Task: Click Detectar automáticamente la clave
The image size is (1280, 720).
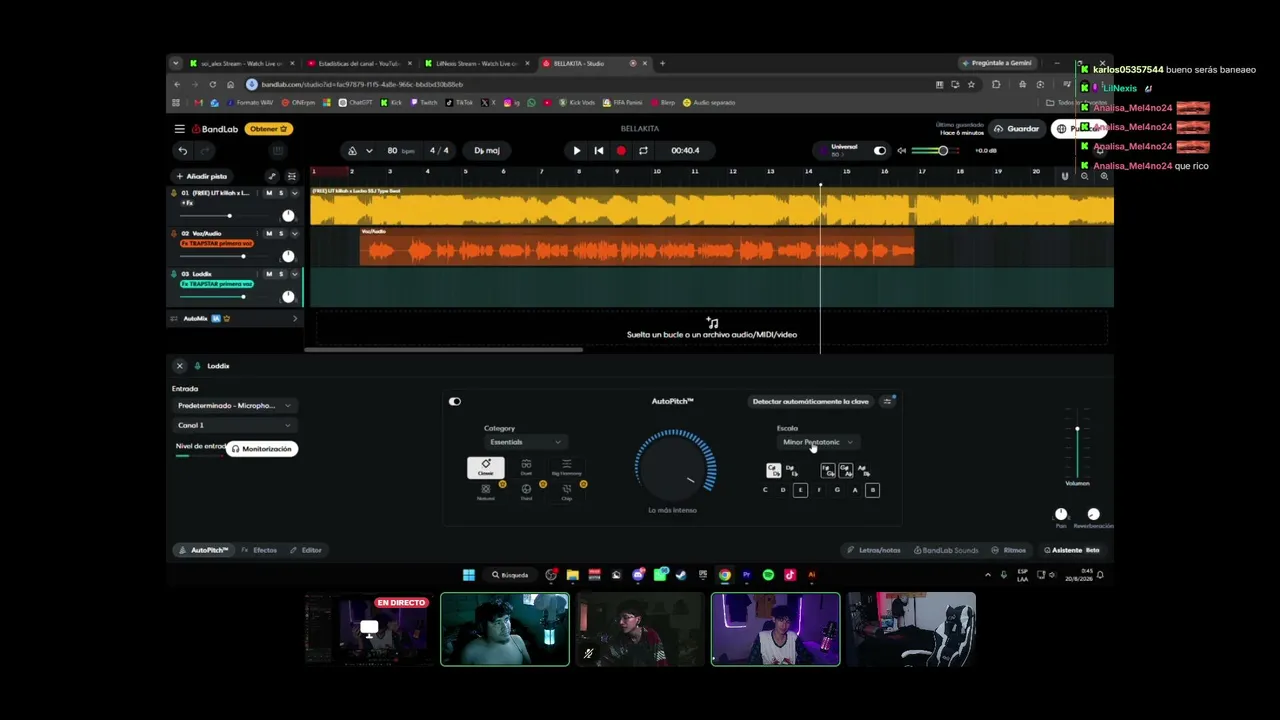Action: [x=811, y=401]
